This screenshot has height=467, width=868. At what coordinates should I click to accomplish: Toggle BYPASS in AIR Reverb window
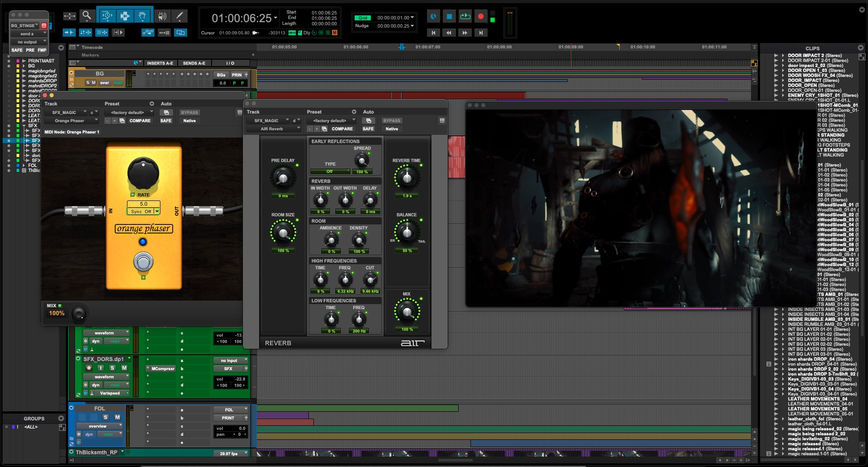[x=392, y=121]
